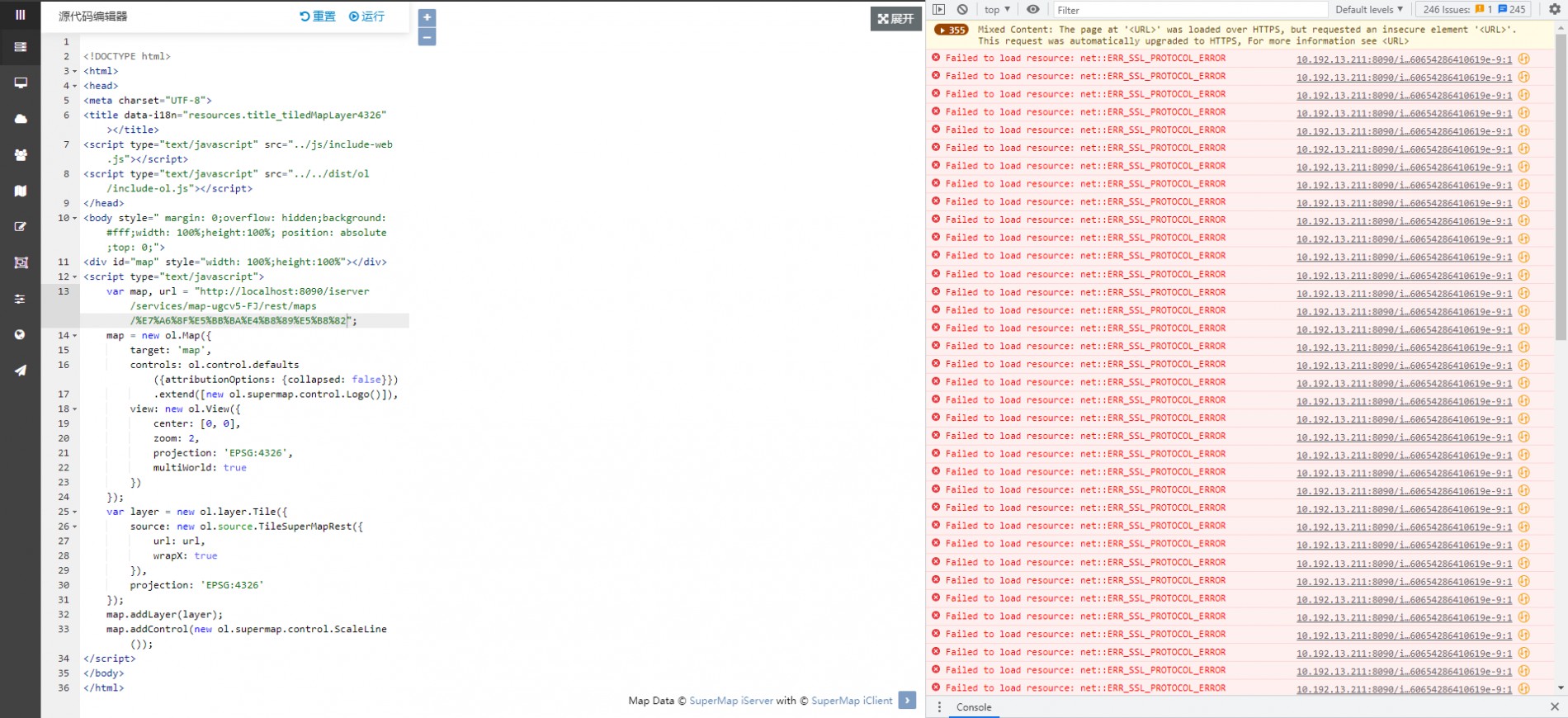Create a live expression with eye icon
This screenshot has width=1568, height=718.
coord(1032,10)
